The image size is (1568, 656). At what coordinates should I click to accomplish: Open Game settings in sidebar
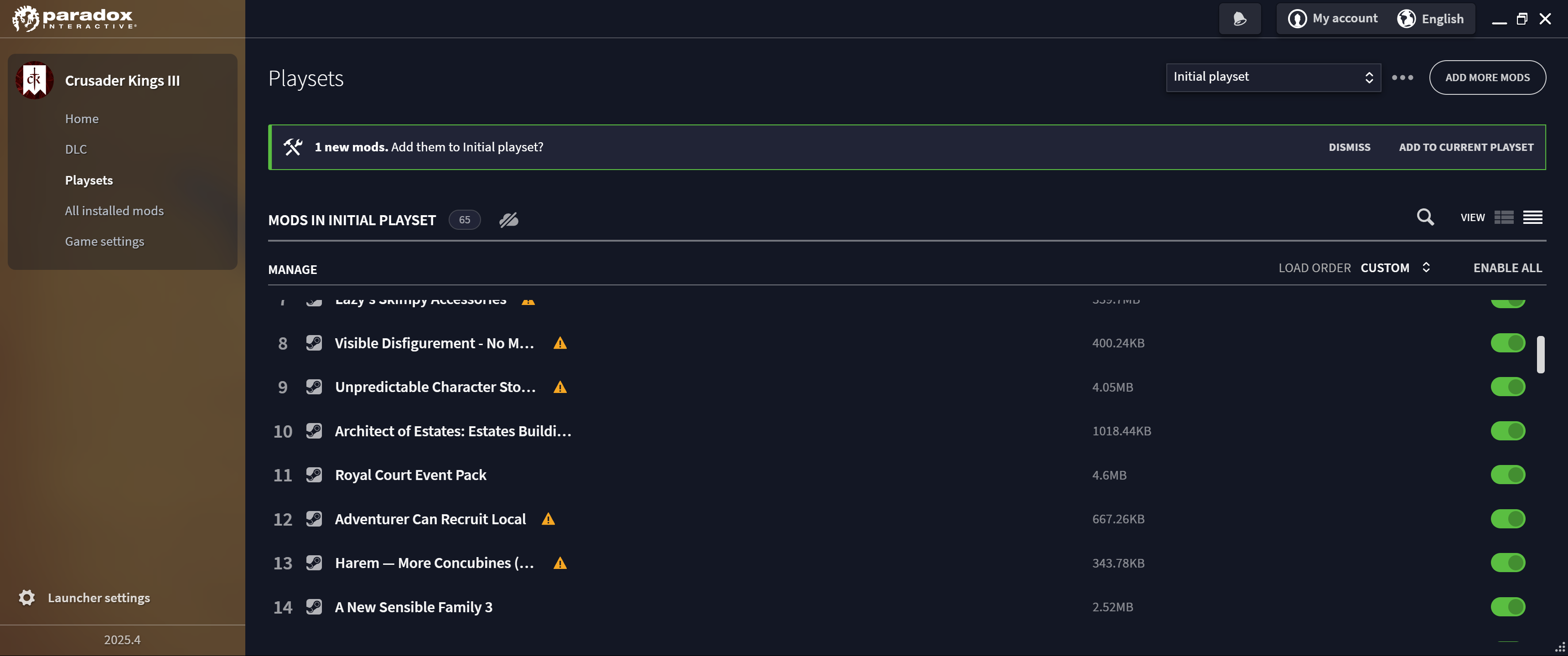tap(105, 242)
